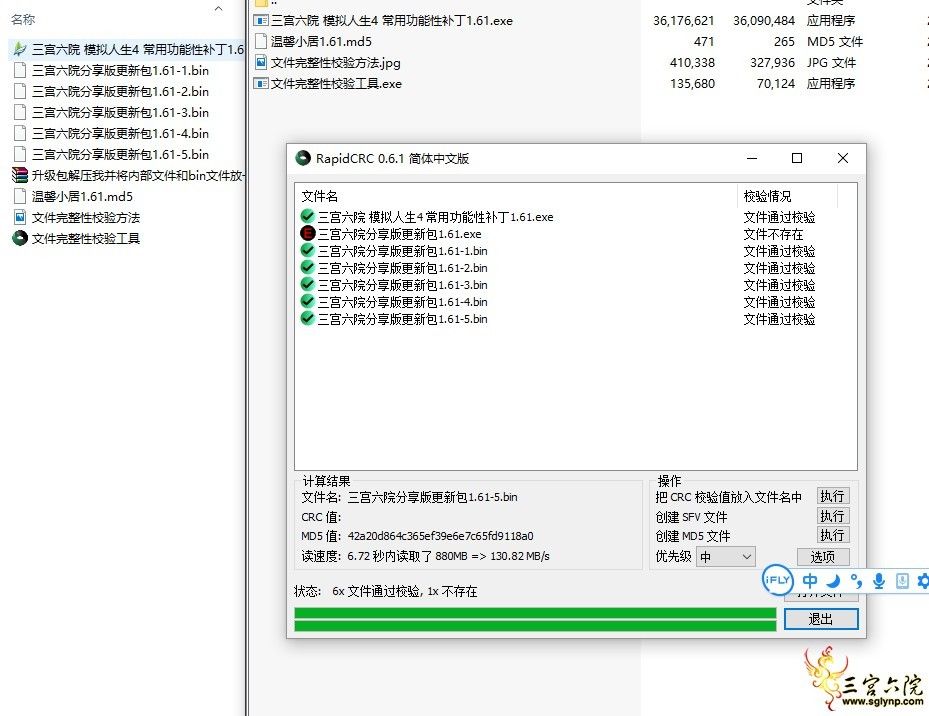Click exe icon of 文件完整性校验工具.exe
The image size is (929, 716).
(x=261, y=84)
